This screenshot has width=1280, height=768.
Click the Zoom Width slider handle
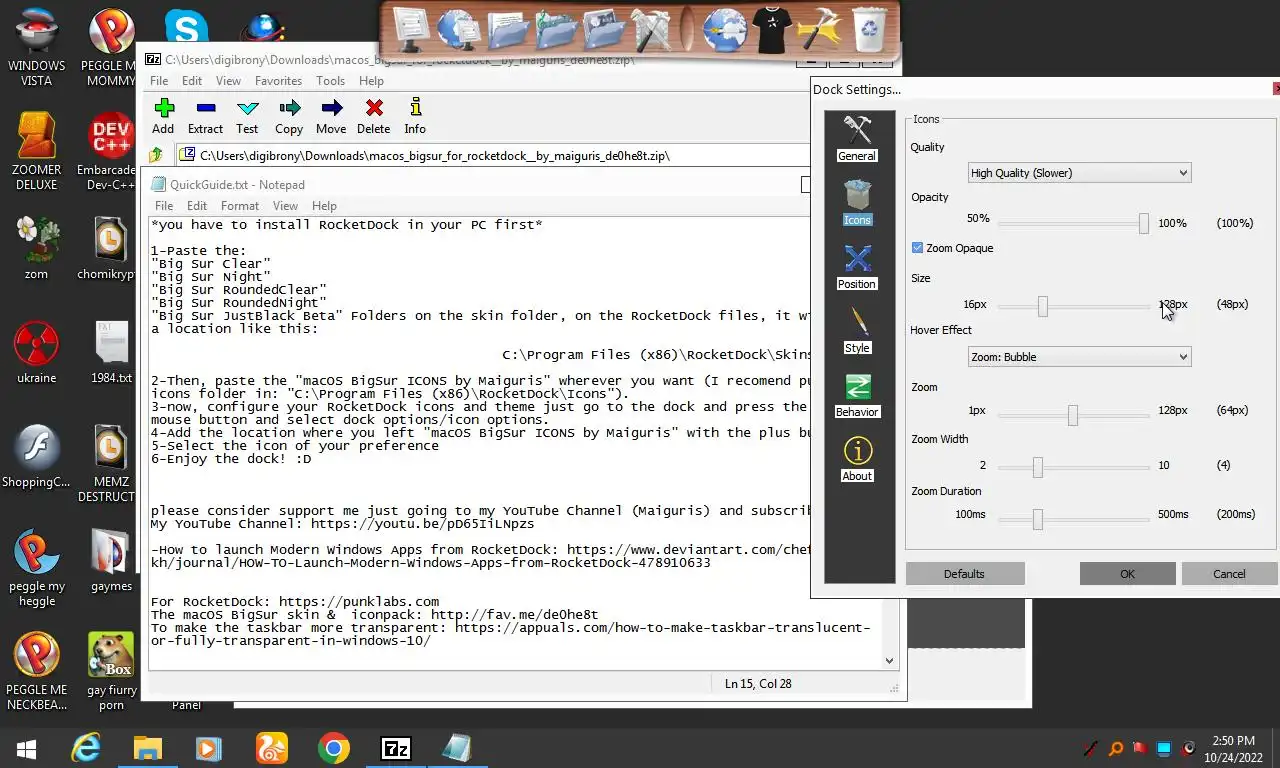(x=1038, y=467)
